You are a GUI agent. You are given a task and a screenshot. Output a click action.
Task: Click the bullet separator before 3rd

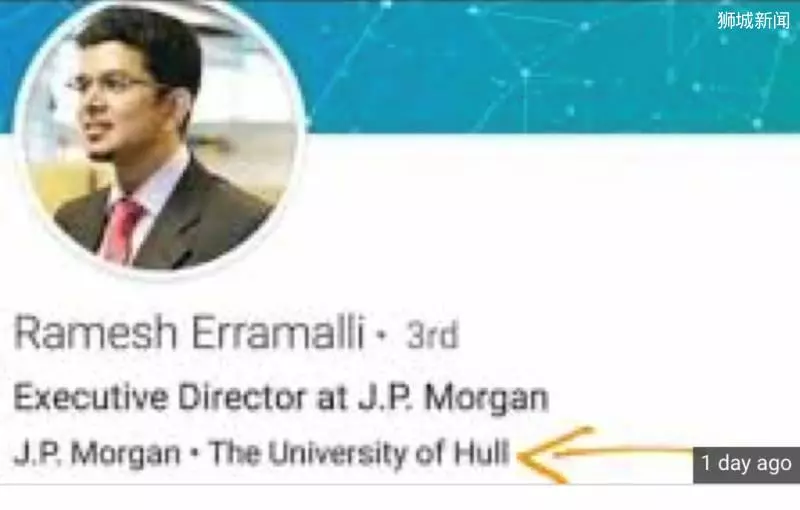381,336
